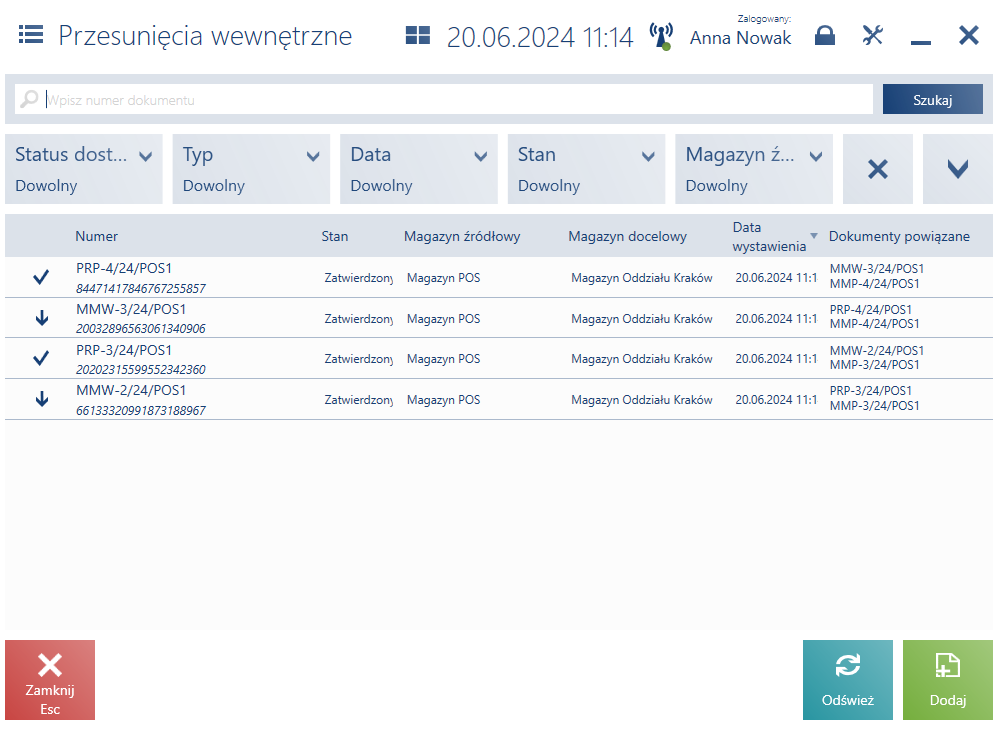Select document MMW-2/24/POS1 in Numer column

coord(131,390)
